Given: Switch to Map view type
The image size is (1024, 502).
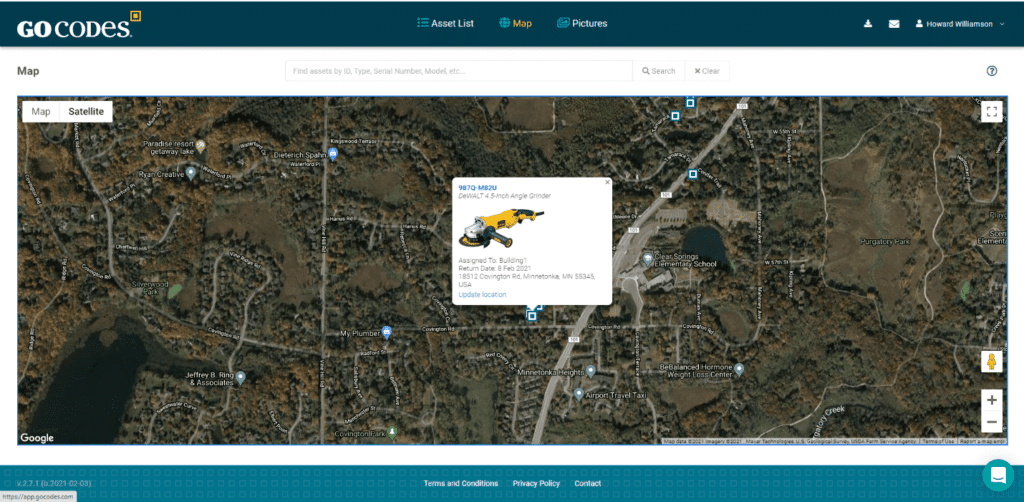Looking at the screenshot, I should (41, 112).
